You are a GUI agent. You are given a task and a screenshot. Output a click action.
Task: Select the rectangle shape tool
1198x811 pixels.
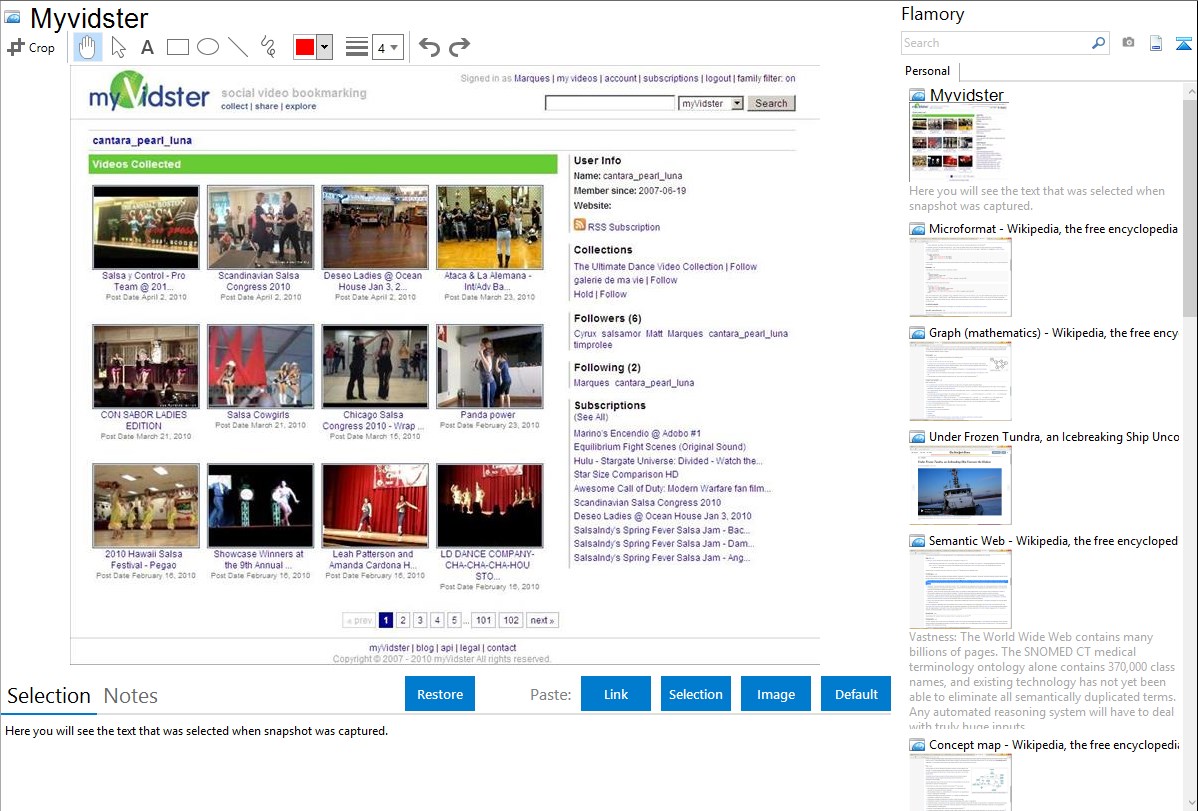[177, 47]
